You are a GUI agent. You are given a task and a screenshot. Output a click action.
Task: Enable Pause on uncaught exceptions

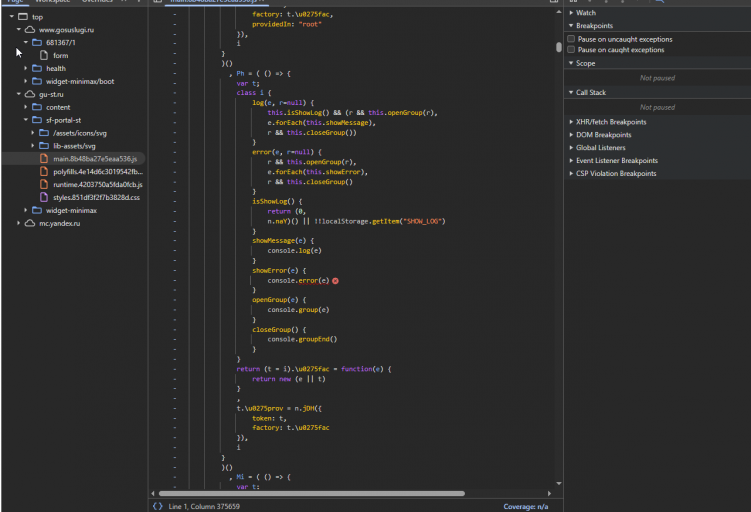(x=571, y=39)
